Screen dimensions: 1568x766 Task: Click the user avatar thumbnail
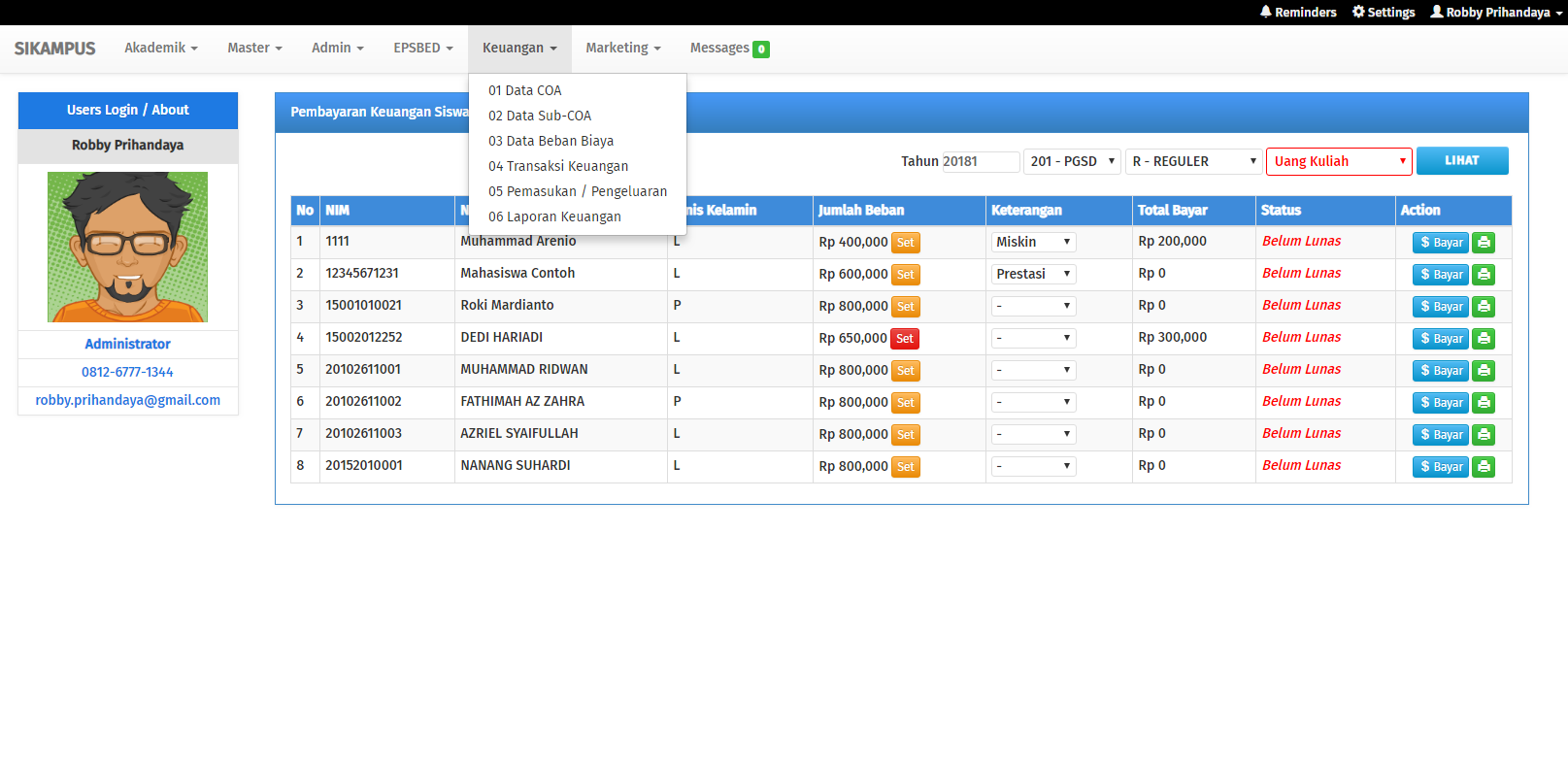[x=127, y=247]
